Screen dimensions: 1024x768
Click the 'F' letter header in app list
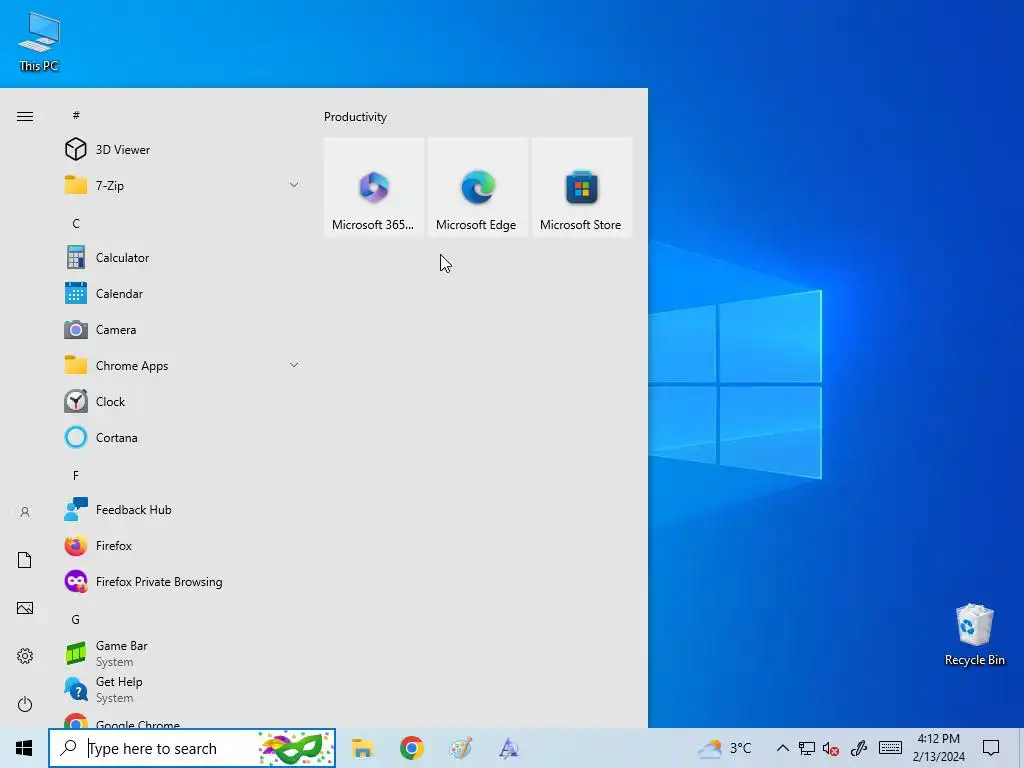[76, 475]
